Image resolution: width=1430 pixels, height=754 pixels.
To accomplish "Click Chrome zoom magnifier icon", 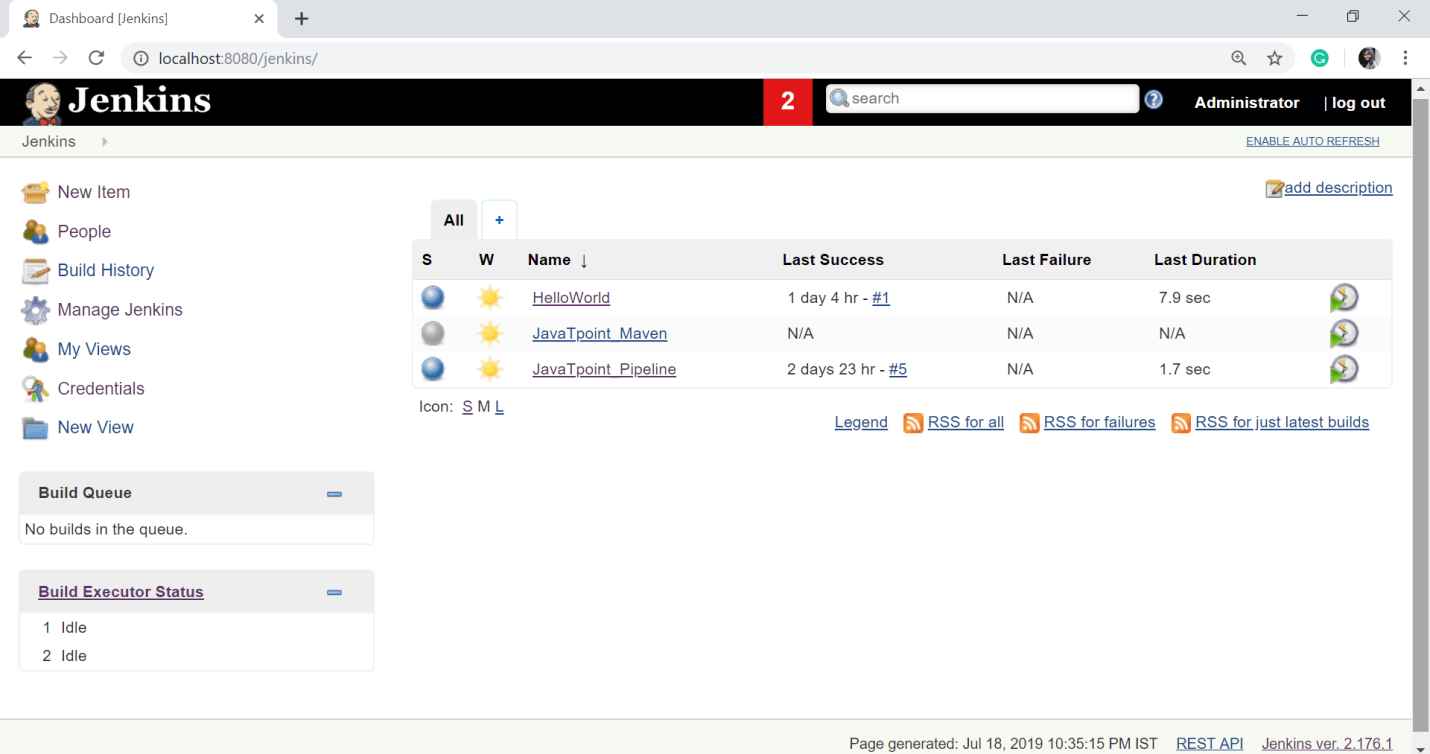I will click(x=1239, y=58).
